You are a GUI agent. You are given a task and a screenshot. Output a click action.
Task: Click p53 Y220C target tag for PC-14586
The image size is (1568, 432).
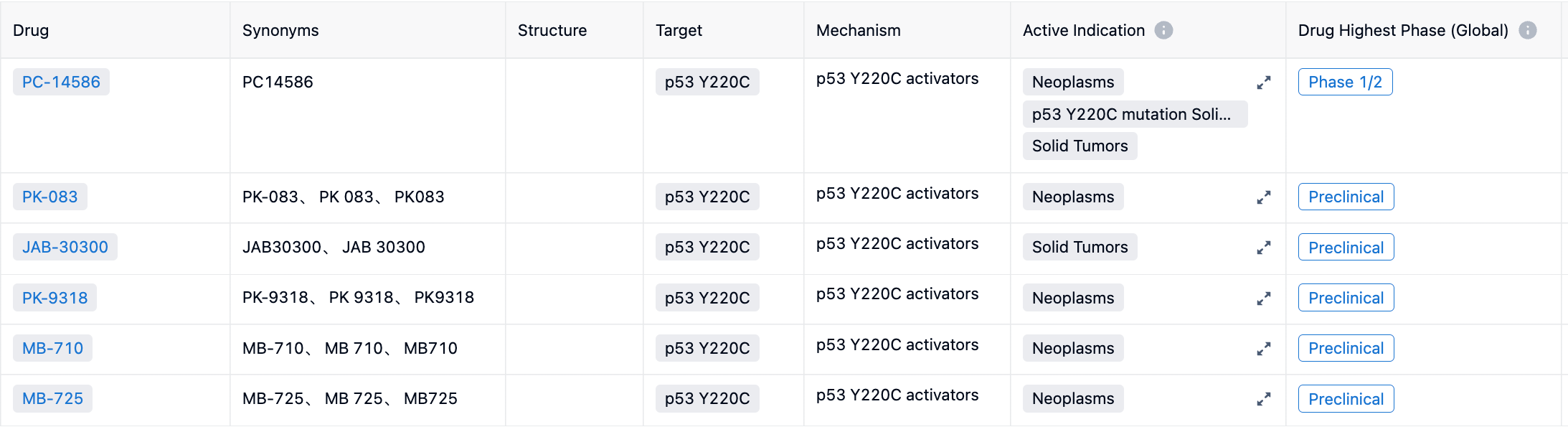click(x=707, y=82)
